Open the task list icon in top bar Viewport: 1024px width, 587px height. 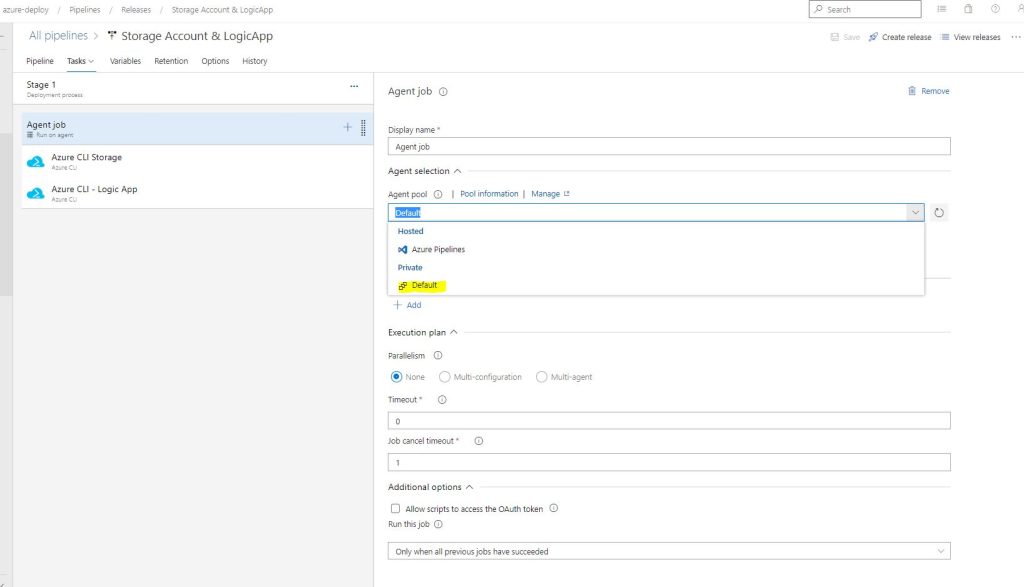[x=942, y=9]
